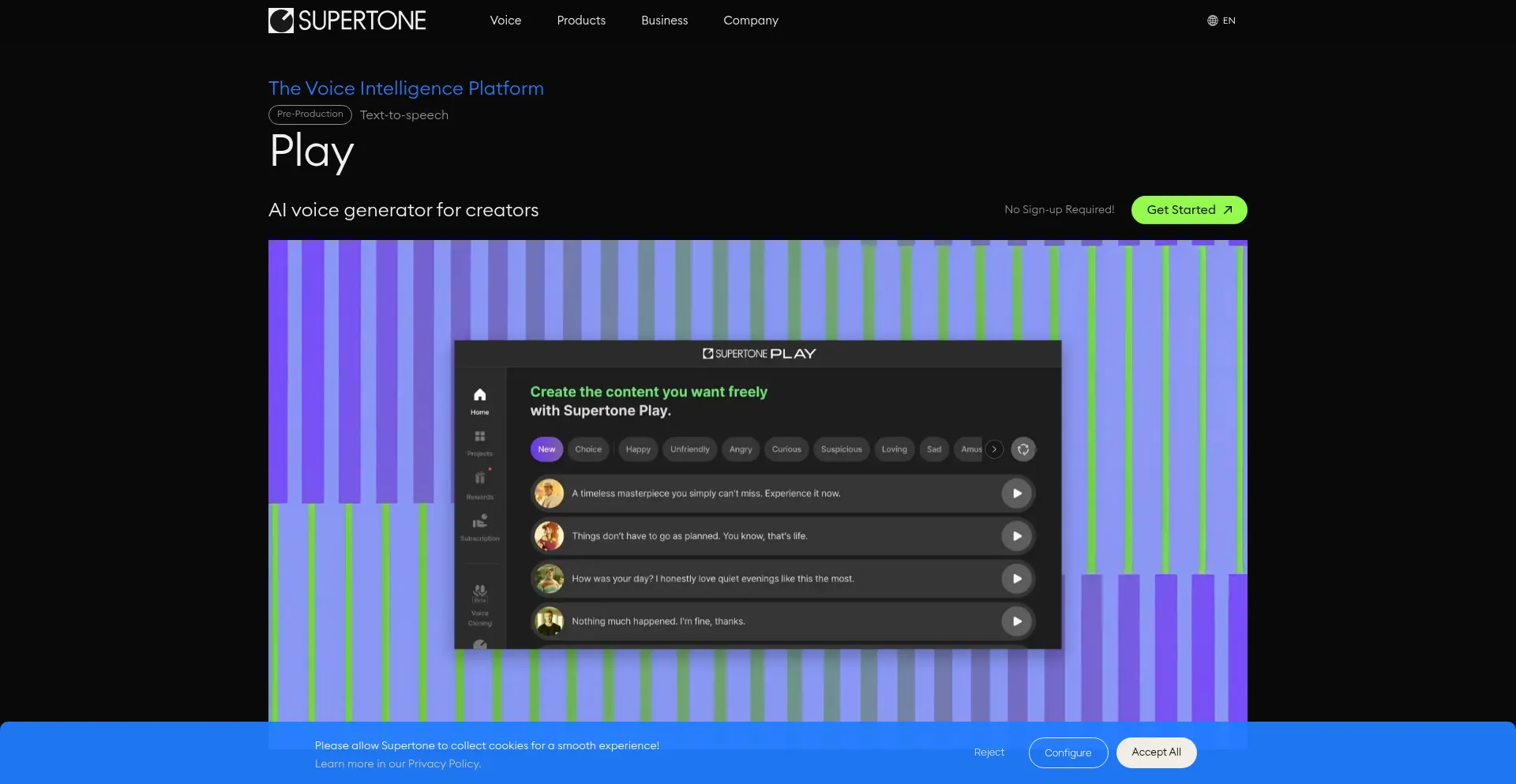This screenshot has width=1516, height=784.
Task: Play the "A timeless masterpiece" sample
Action: point(1017,493)
